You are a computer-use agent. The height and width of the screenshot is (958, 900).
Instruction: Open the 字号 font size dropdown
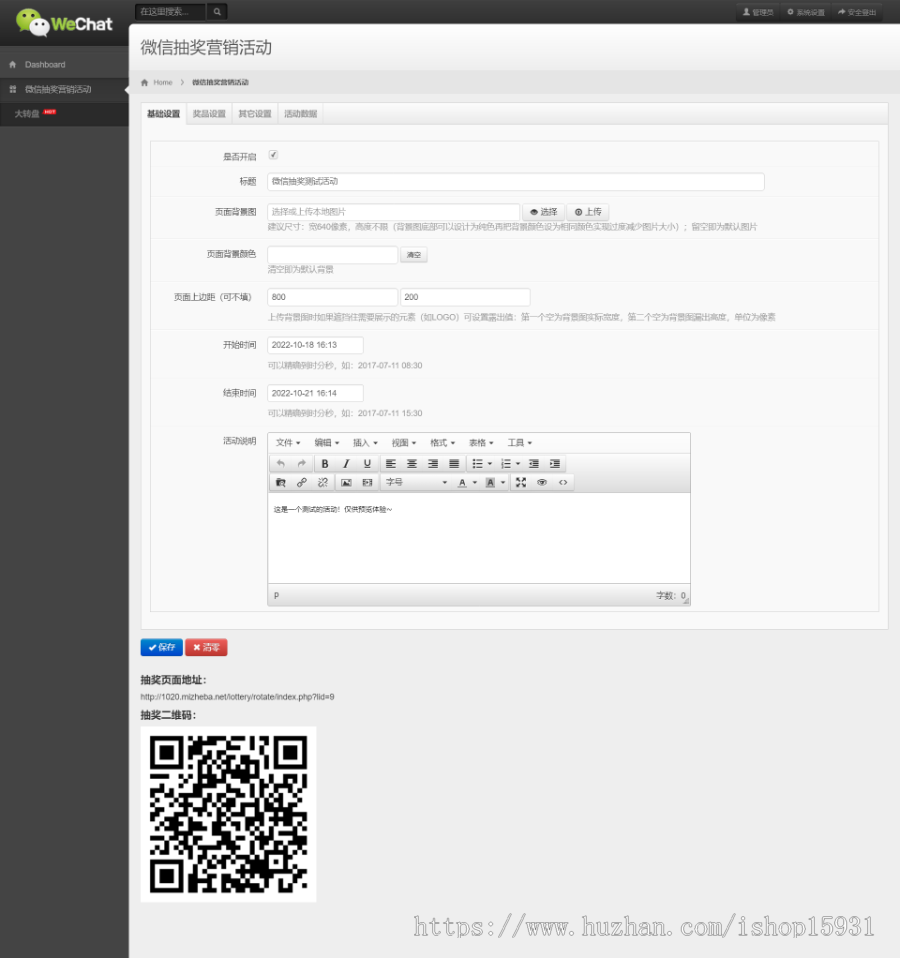tap(417, 482)
